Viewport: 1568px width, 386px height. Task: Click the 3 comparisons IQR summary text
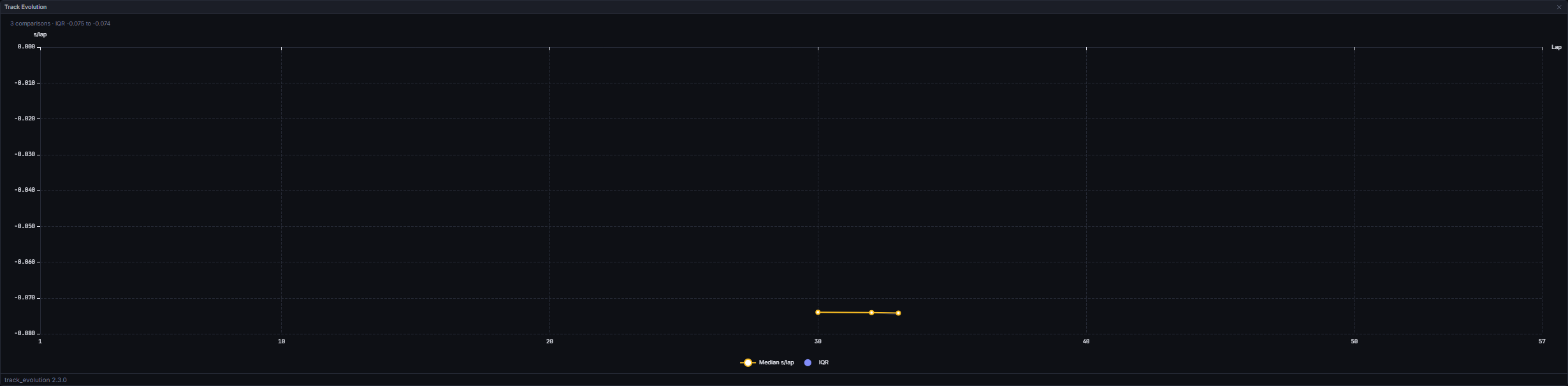pyautogui.click(x=61, y=24)
